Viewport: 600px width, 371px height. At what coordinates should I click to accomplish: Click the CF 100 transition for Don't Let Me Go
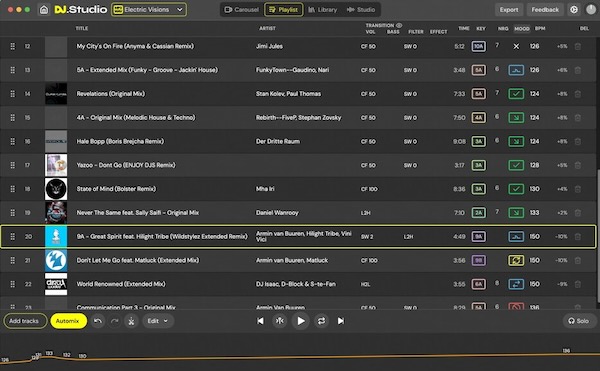369,260
